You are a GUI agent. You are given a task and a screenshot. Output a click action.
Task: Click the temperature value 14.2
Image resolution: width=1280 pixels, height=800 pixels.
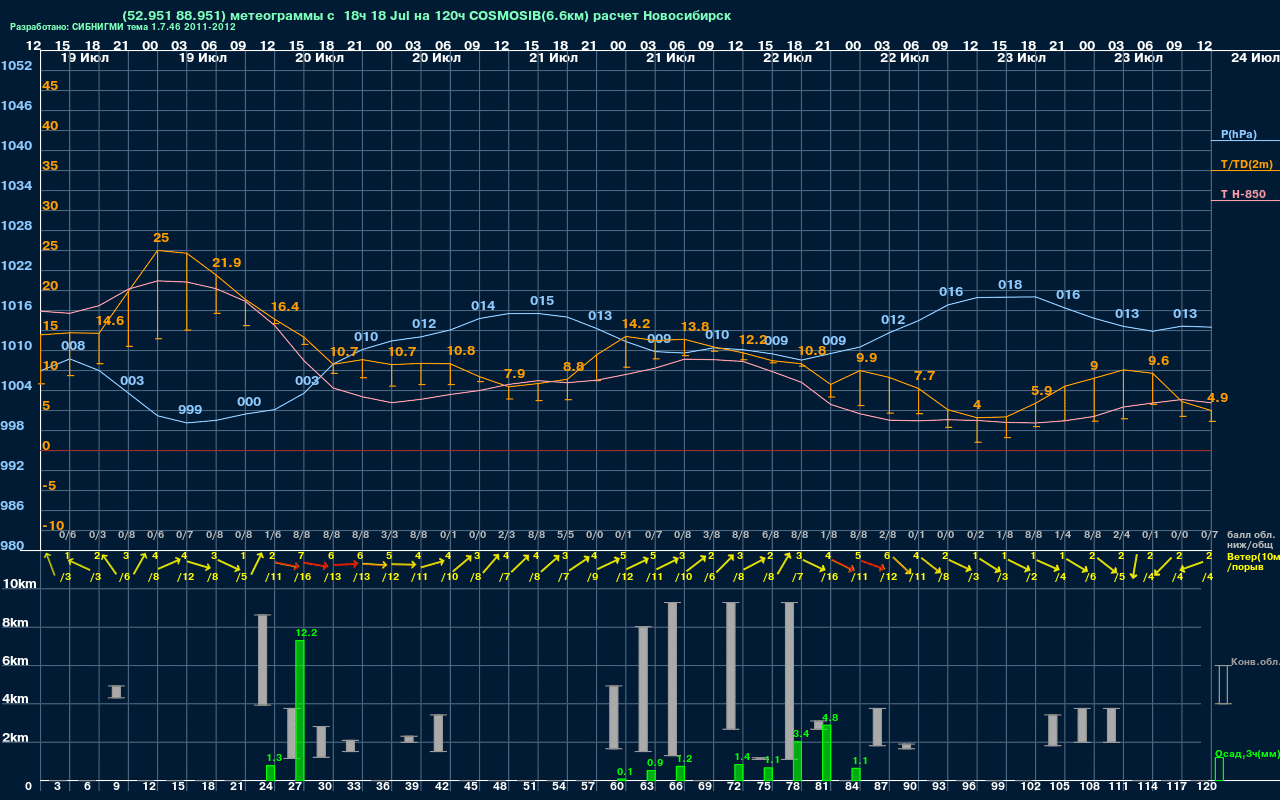[636, 324]
